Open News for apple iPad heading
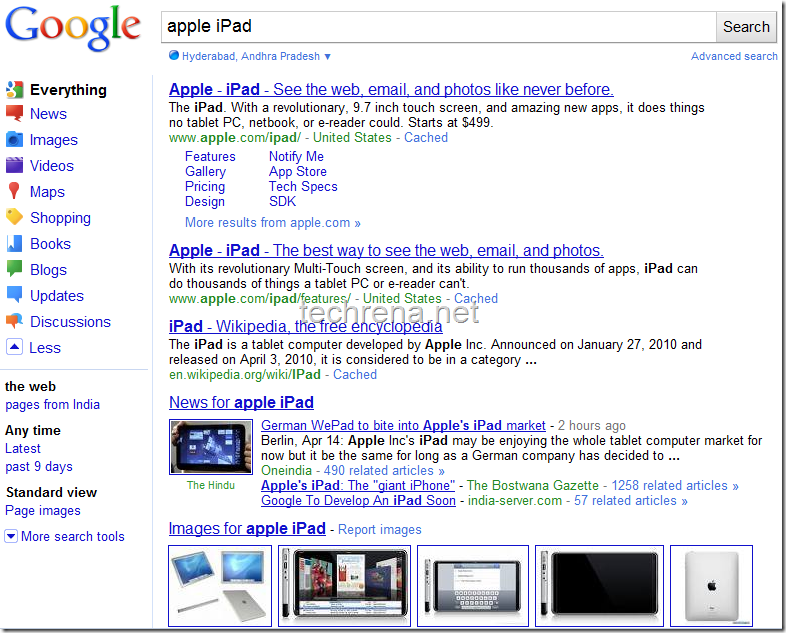Viewport: 786px width, 633px height. pyautogui.click(x=241, y=402)
